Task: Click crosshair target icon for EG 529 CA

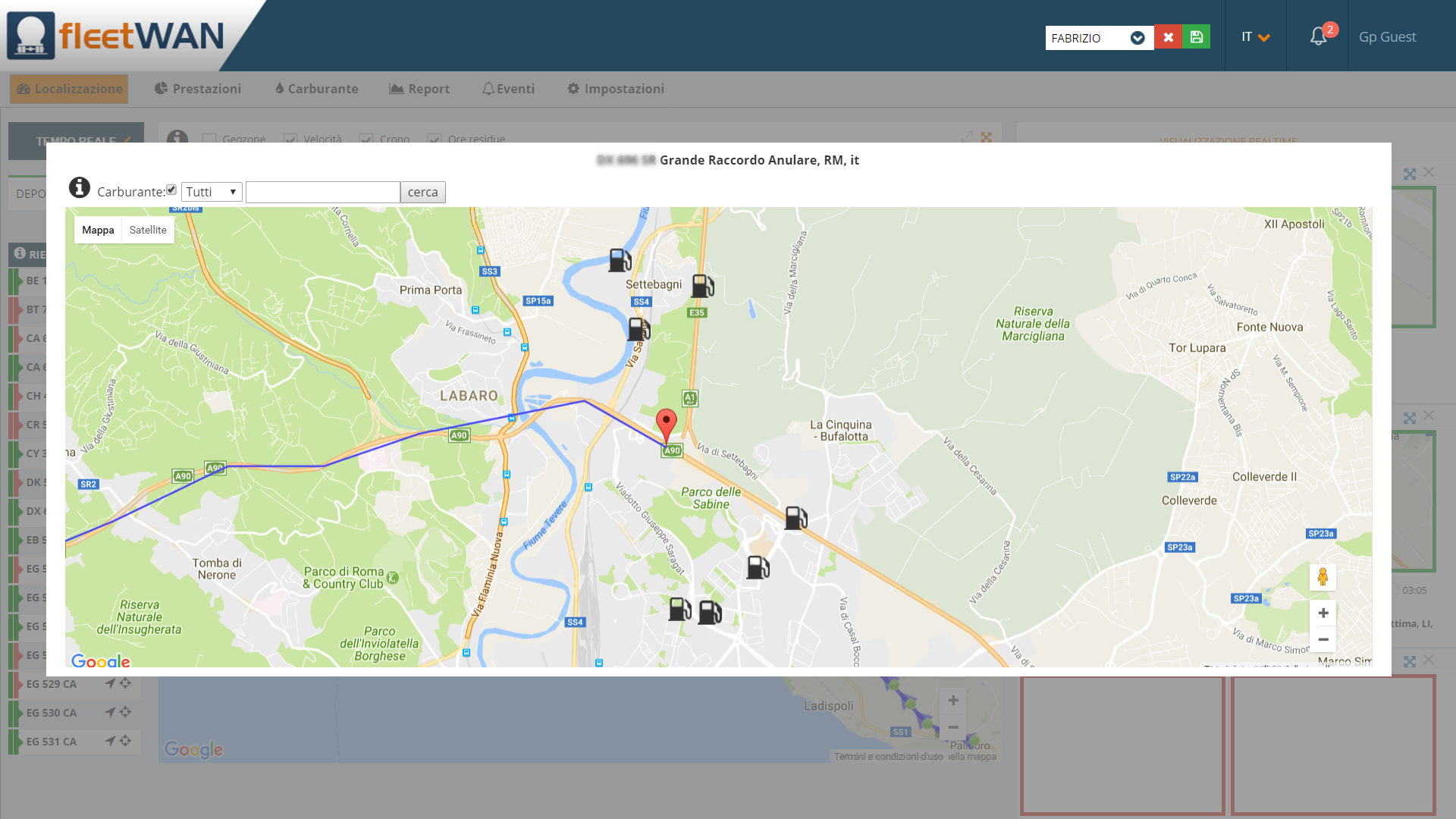Action: click(x=126, y=683)
